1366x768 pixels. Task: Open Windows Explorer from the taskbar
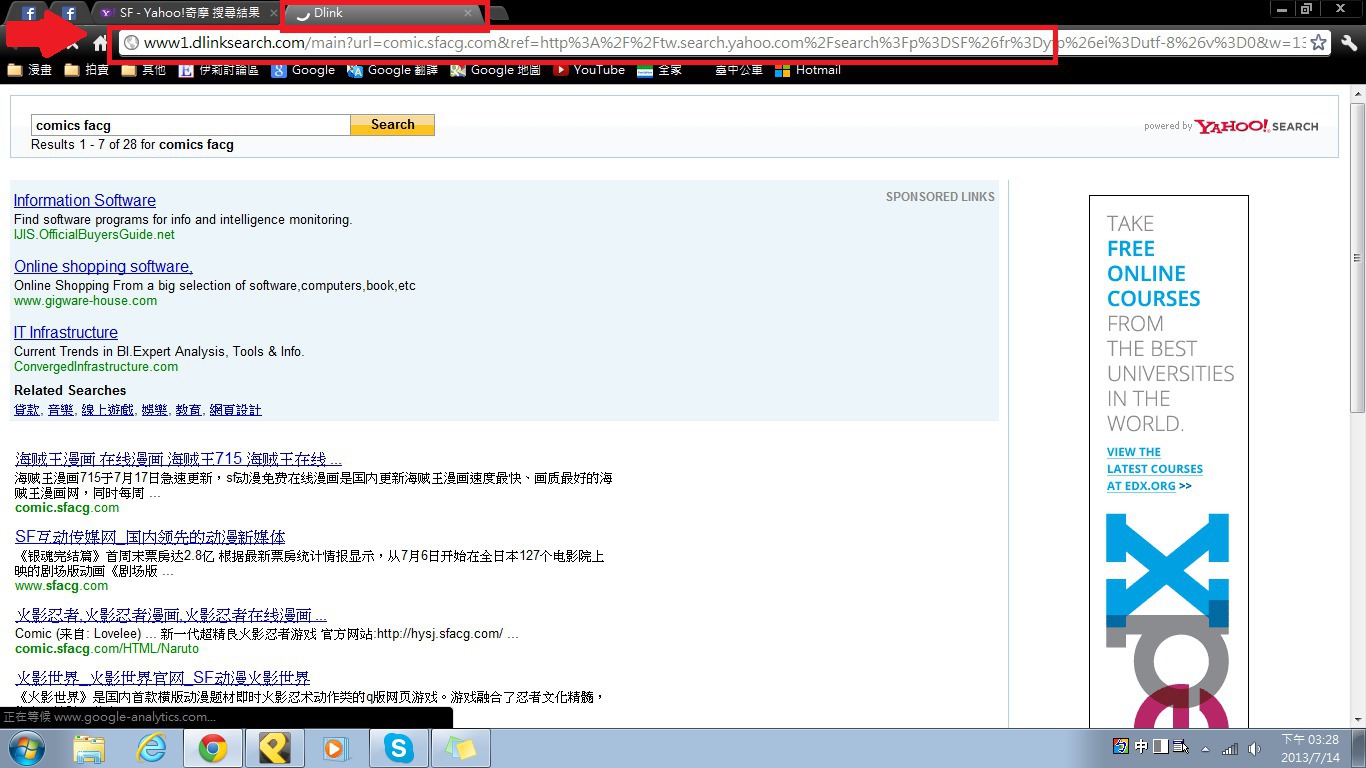point(89,748)
